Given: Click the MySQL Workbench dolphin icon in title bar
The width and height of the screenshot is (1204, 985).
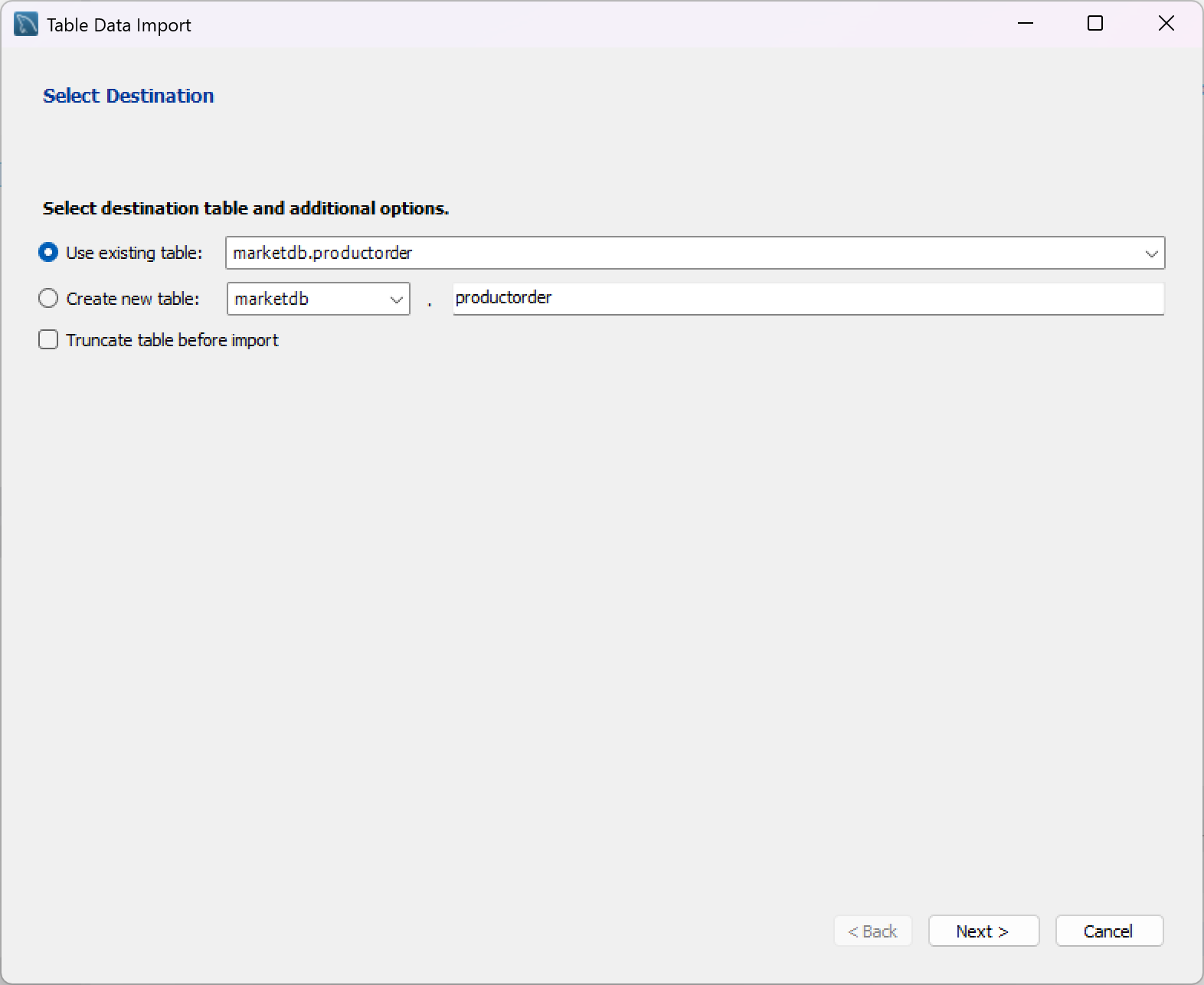Looking at the screenshot, I should [x=26, y=25].
